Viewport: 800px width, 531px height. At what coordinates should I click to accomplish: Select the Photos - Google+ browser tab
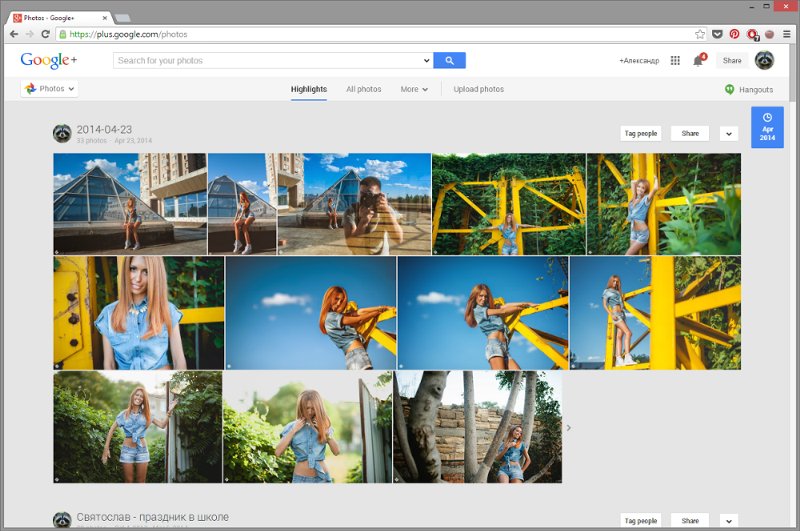[x=60, y=18]
